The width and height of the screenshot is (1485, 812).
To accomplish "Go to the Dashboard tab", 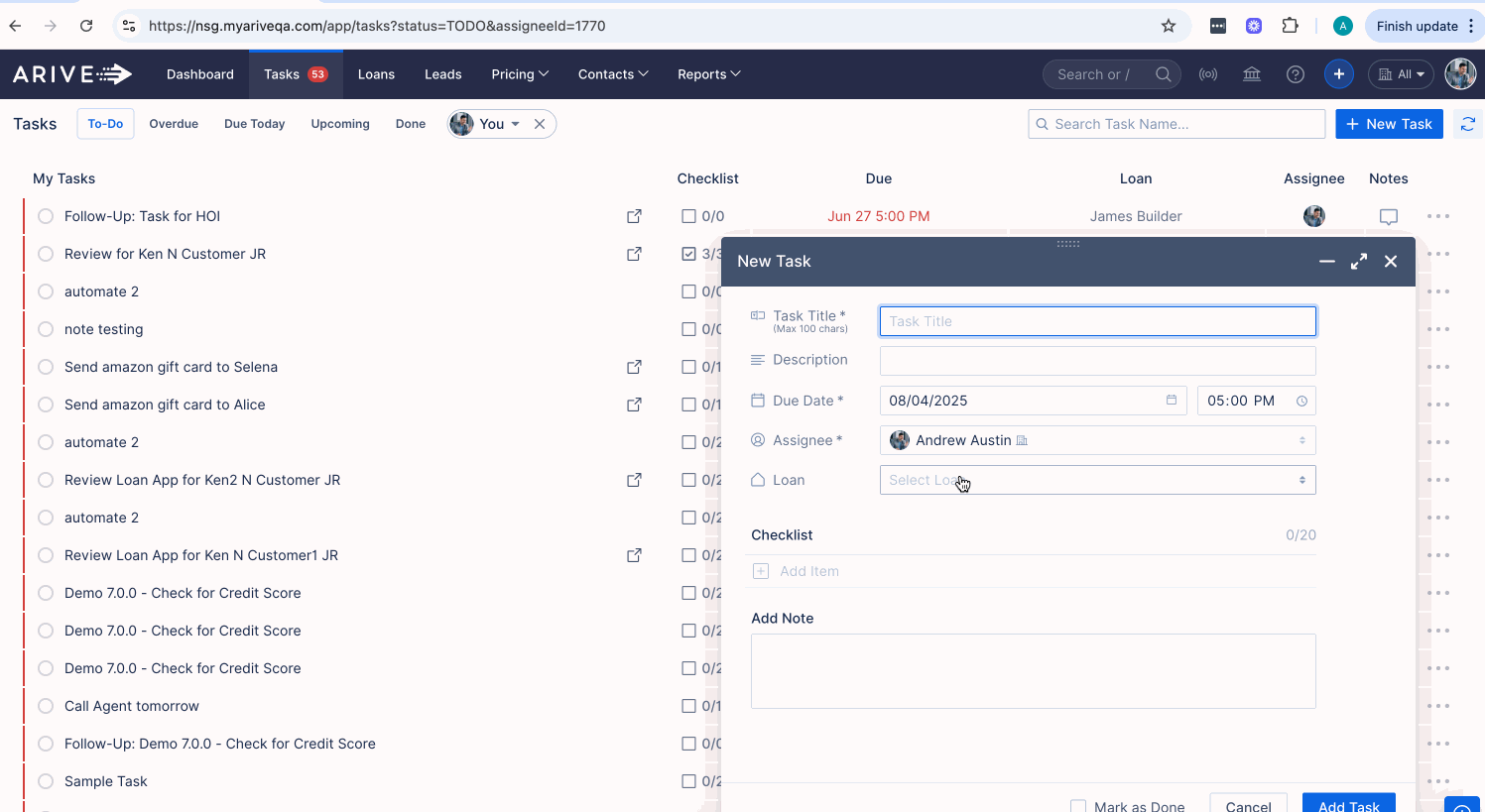I will (x=200, y=74).
